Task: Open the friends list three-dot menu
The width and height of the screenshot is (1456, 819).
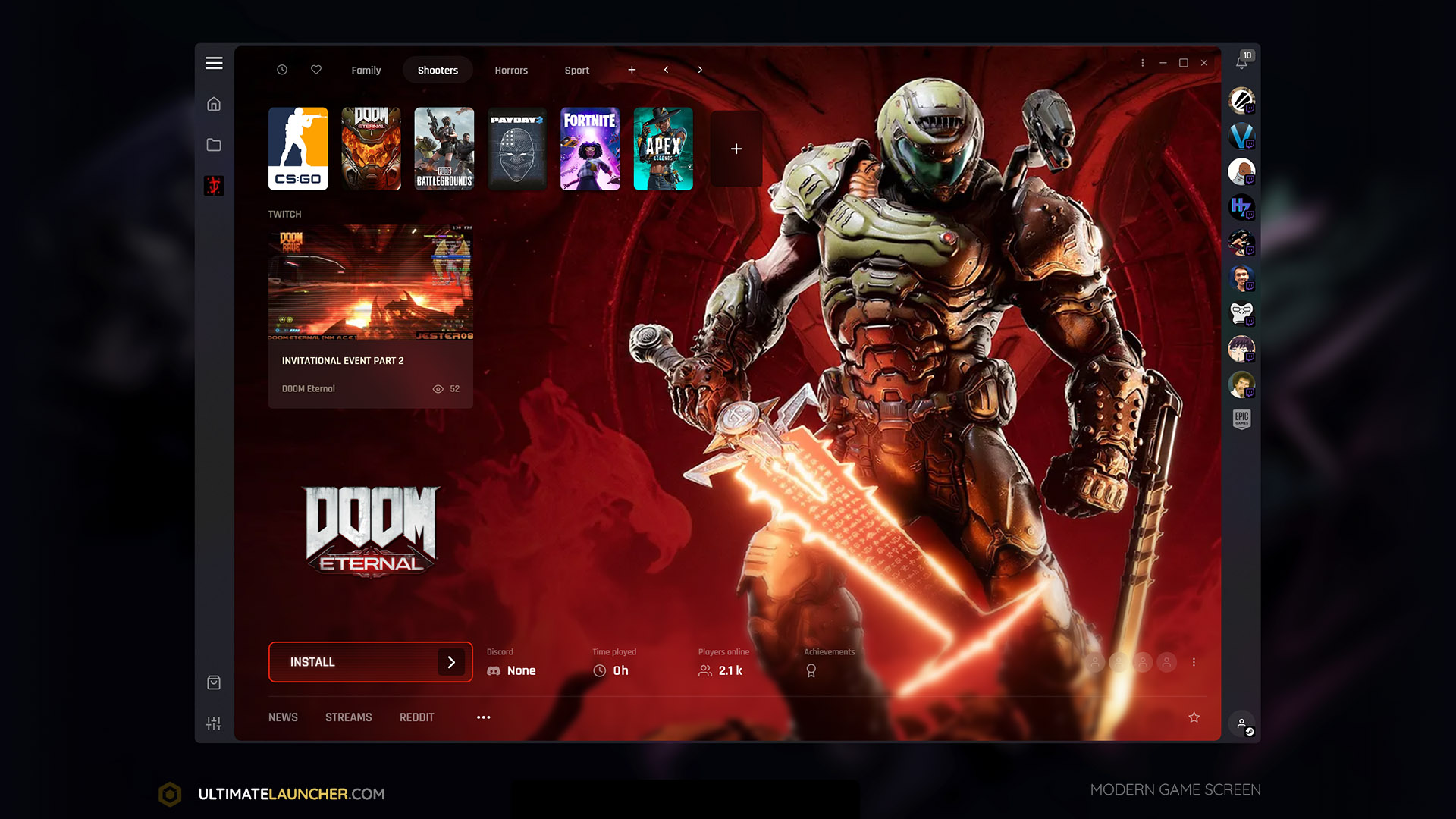Action: (x=1194, y=662)
